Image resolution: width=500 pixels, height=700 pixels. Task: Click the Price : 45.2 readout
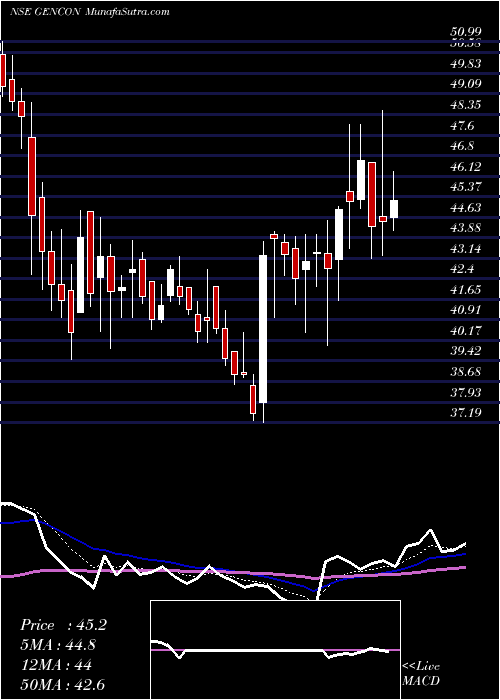(63, 625)
